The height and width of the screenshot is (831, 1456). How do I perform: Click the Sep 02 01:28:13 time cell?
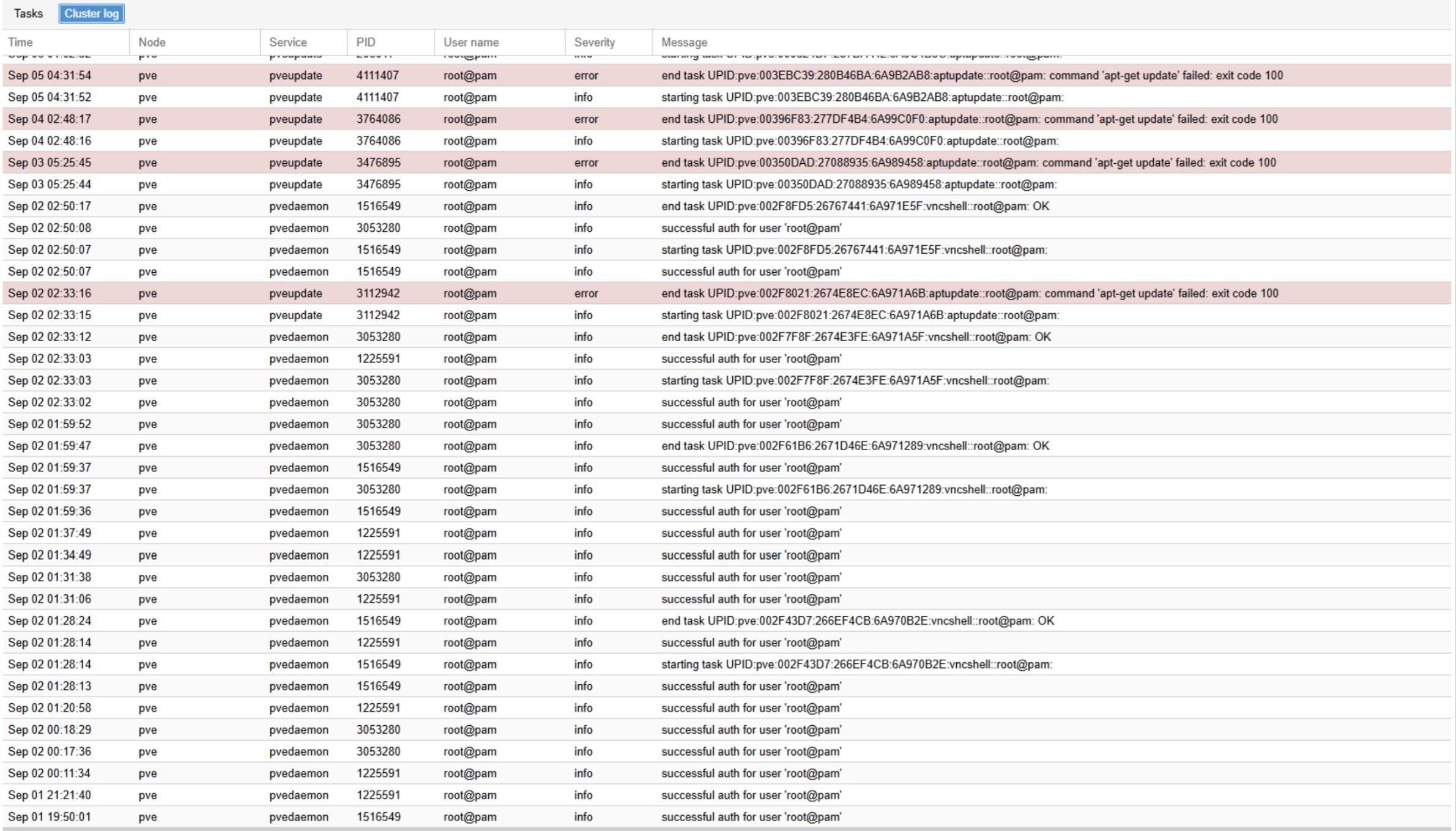click(50, 686)
